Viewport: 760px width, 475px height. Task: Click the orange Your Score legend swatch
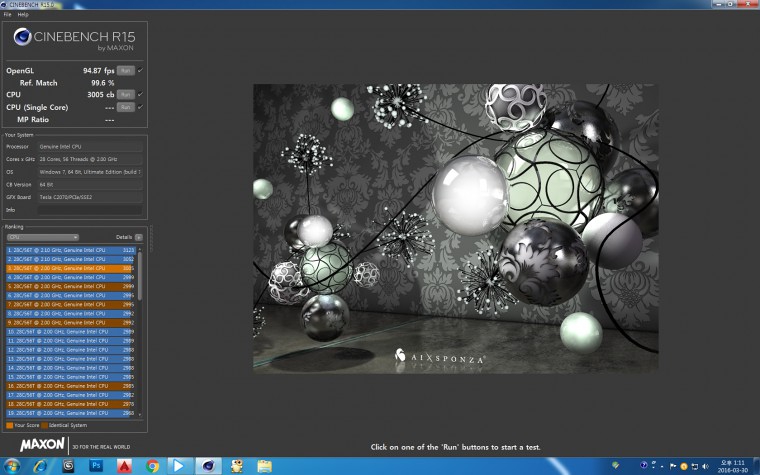(10, 425)
